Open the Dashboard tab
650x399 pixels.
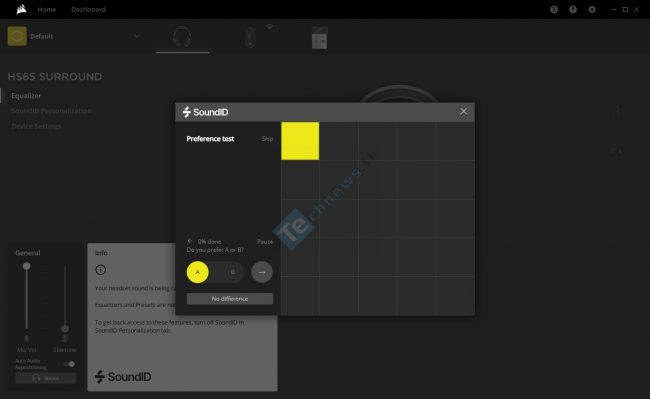(x=88, y=9)
